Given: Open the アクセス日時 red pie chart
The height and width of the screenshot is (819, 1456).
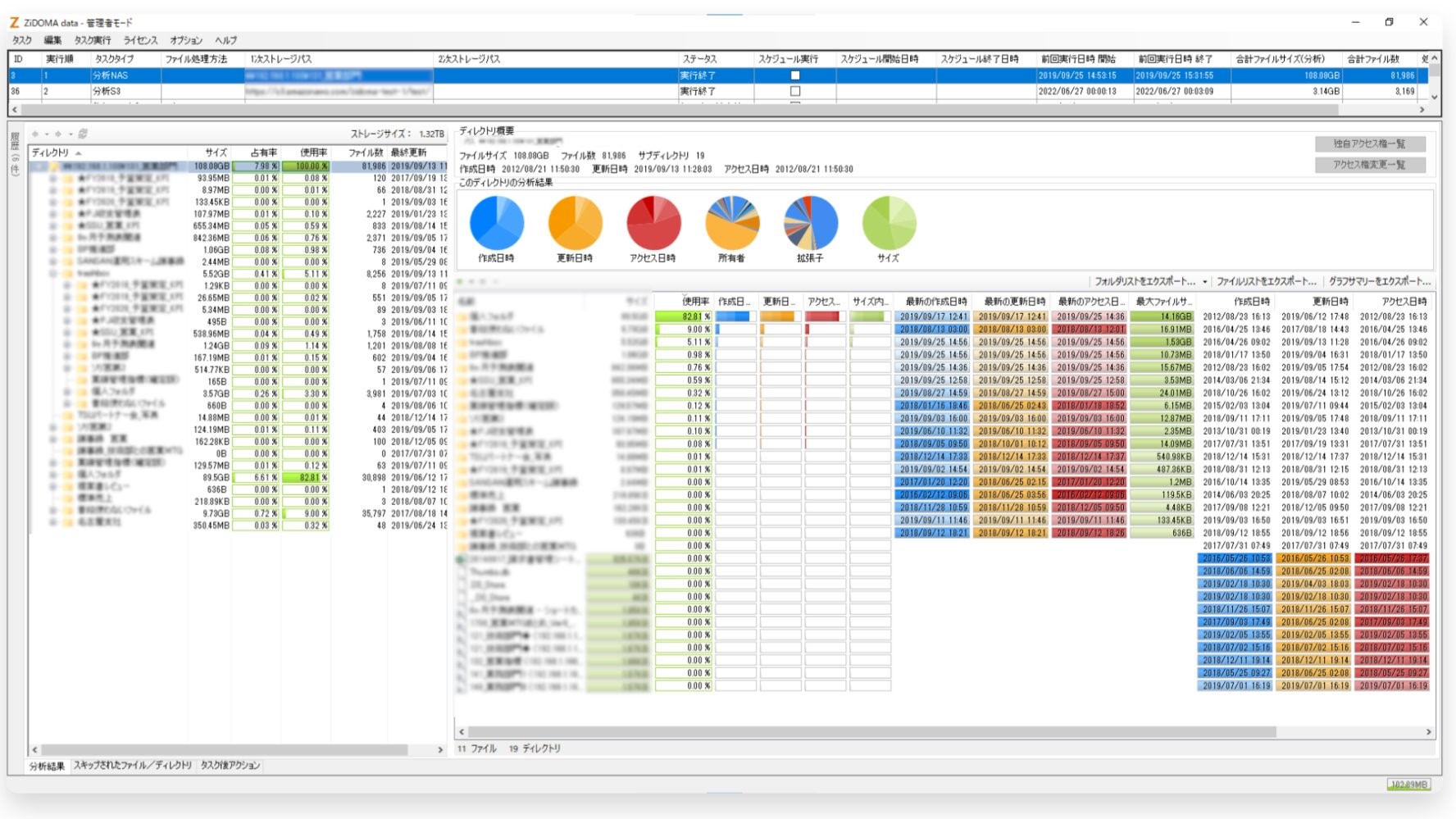Looking at the screenshot, I should pos(653,223).
